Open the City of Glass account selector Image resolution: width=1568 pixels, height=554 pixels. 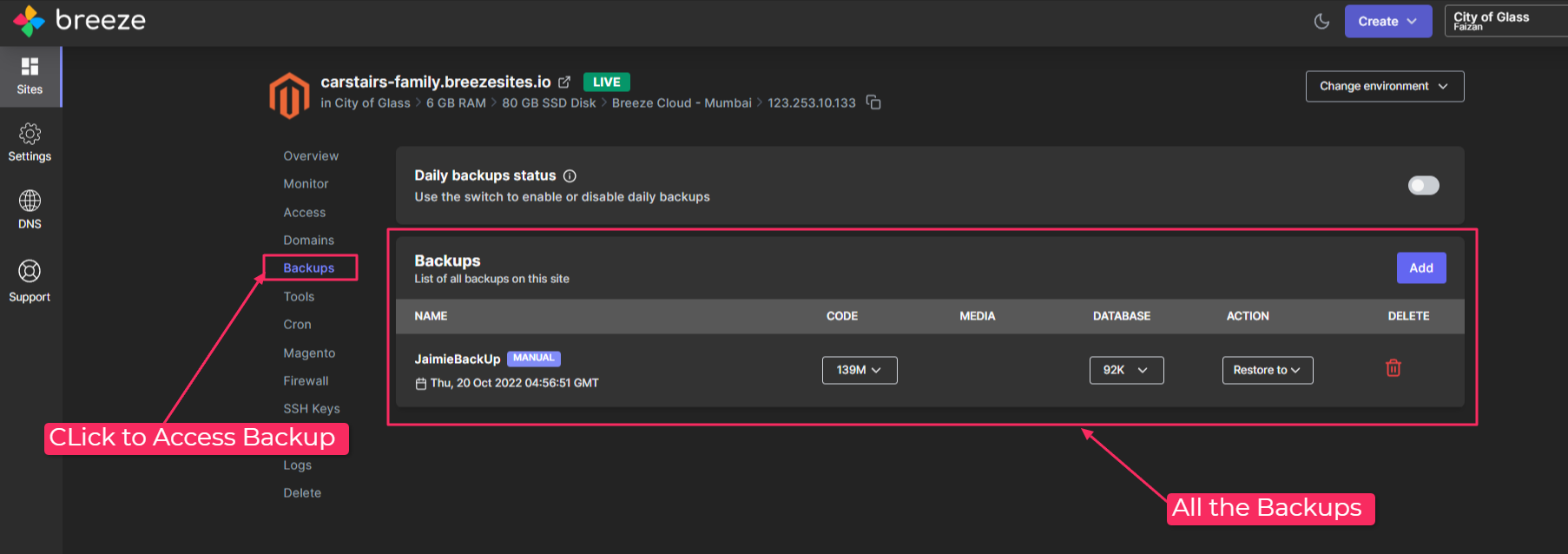coord(1505,21)
